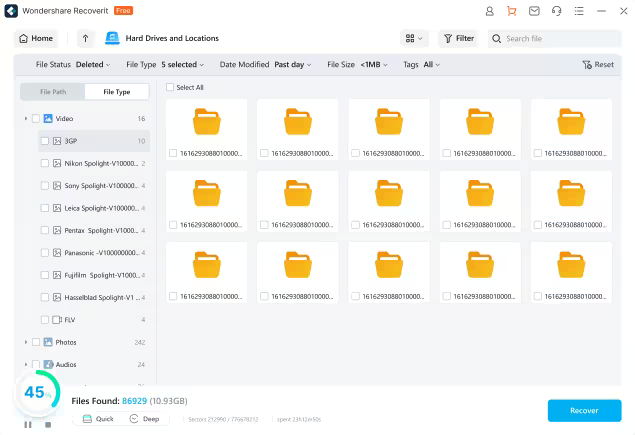Check the Hasselblad Spolight checkbox
Viewport: 635px width, 435px height.
[x=45, y=297]
